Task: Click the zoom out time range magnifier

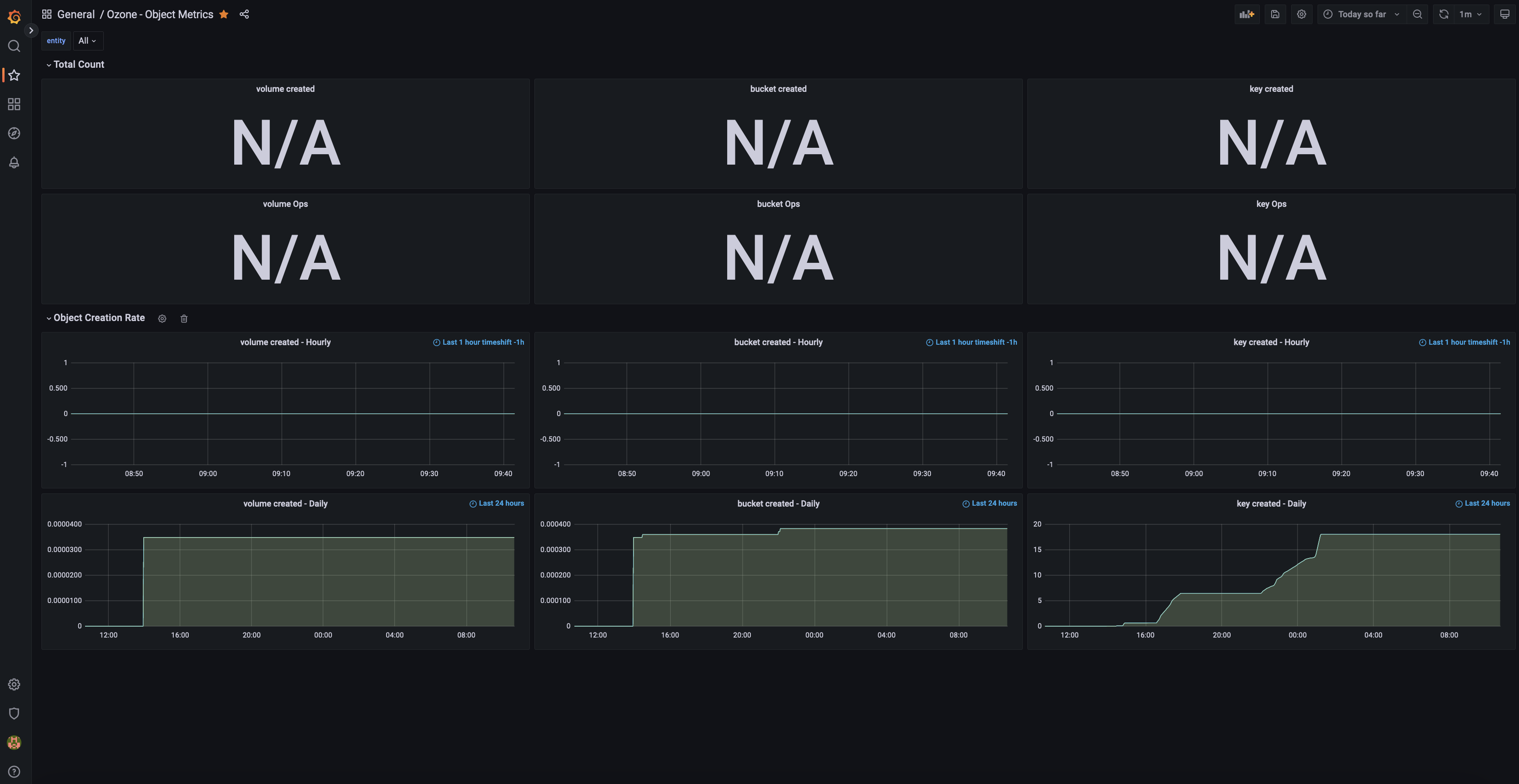Action: pos(1418,14)
